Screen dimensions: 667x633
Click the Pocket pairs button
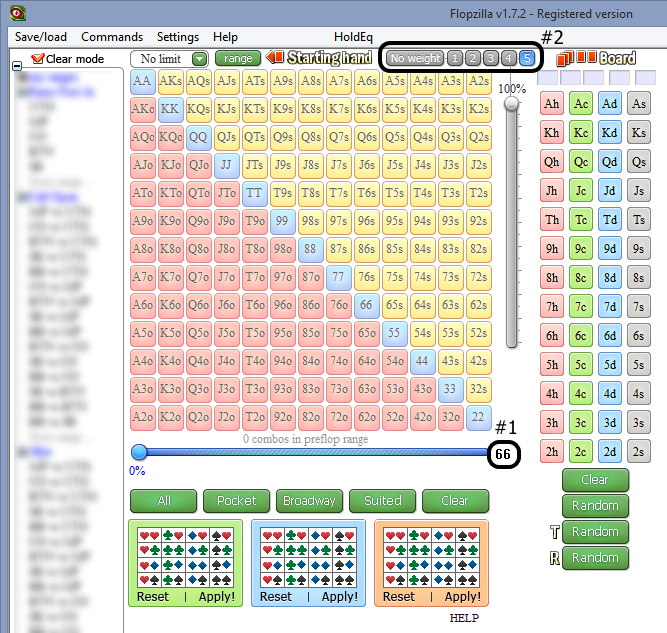237,501
